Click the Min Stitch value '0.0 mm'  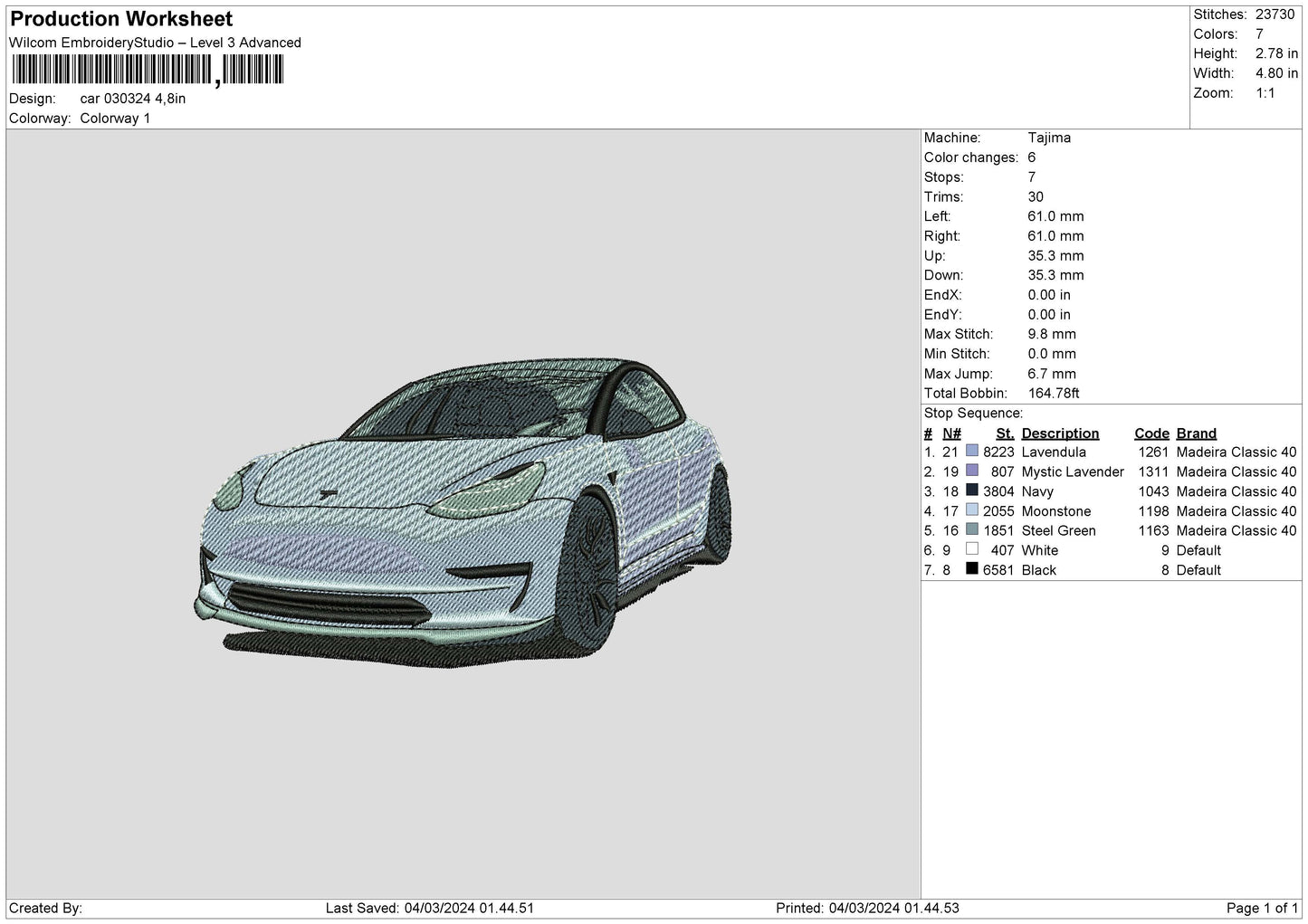pyautogui.click(x=1052, y=354)
